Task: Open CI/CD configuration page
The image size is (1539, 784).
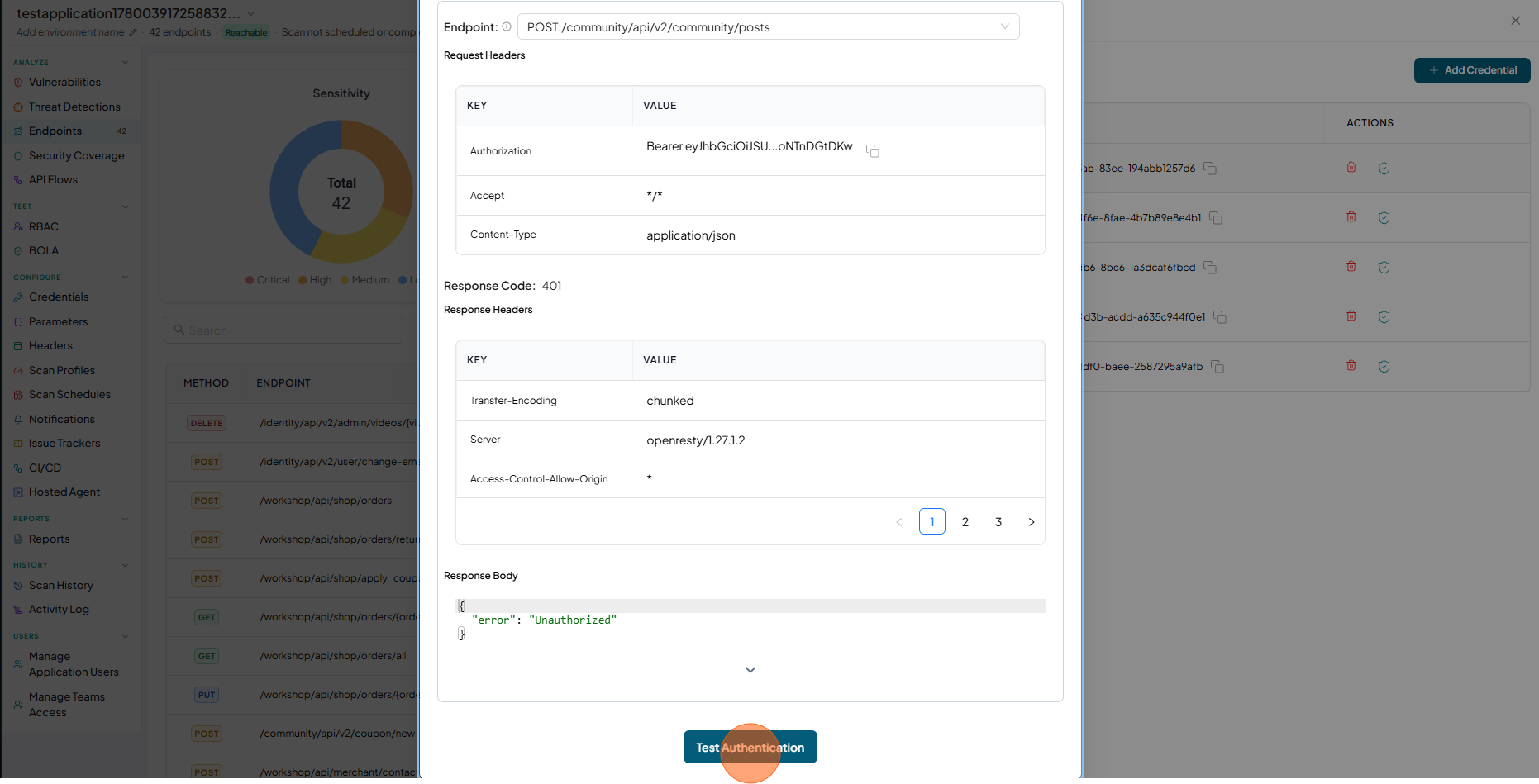Action: [x=45, y=468]
